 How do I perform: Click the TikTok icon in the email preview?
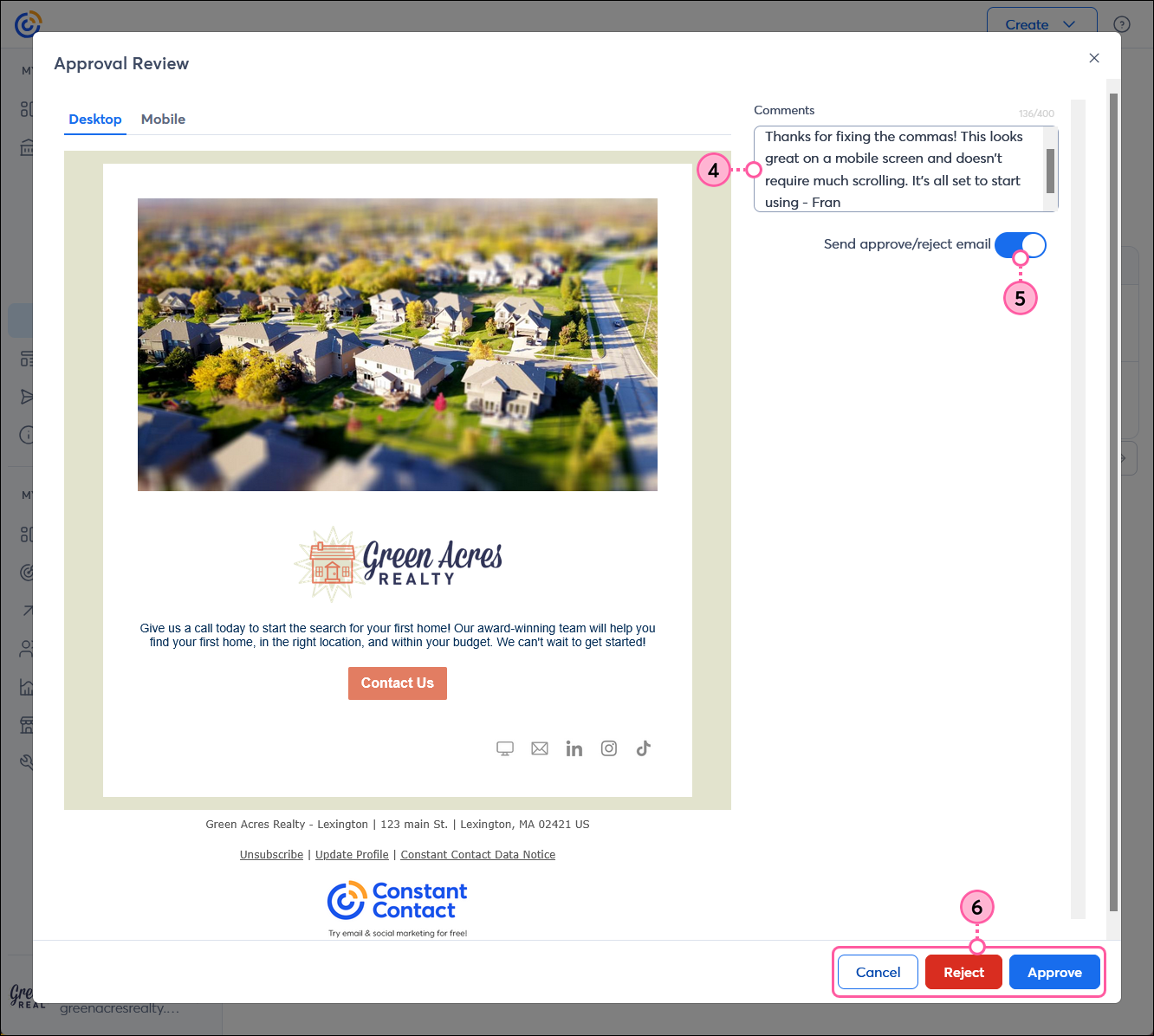tap(643, 748)
